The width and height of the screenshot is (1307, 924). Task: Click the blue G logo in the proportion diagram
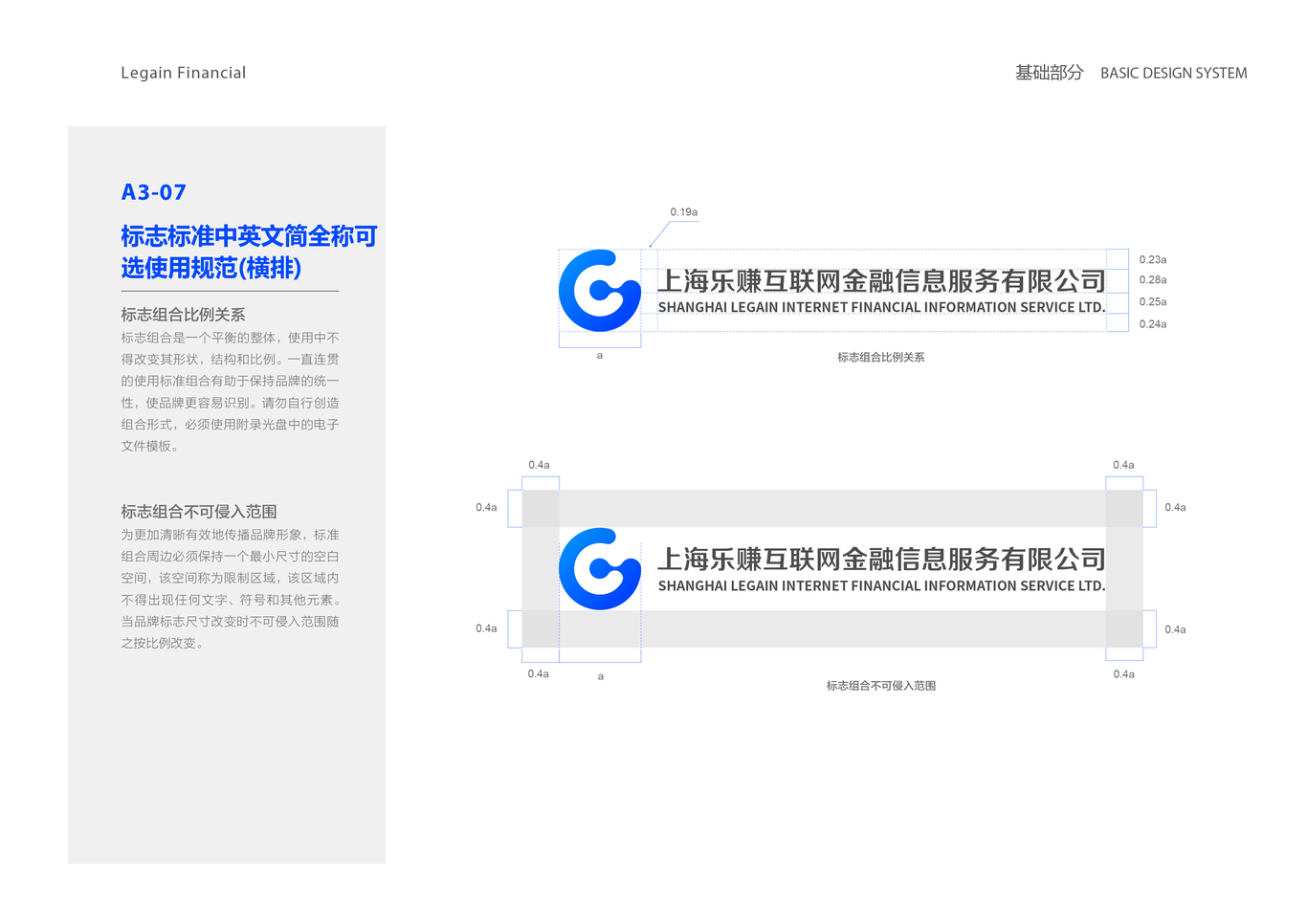click(600, 291)
